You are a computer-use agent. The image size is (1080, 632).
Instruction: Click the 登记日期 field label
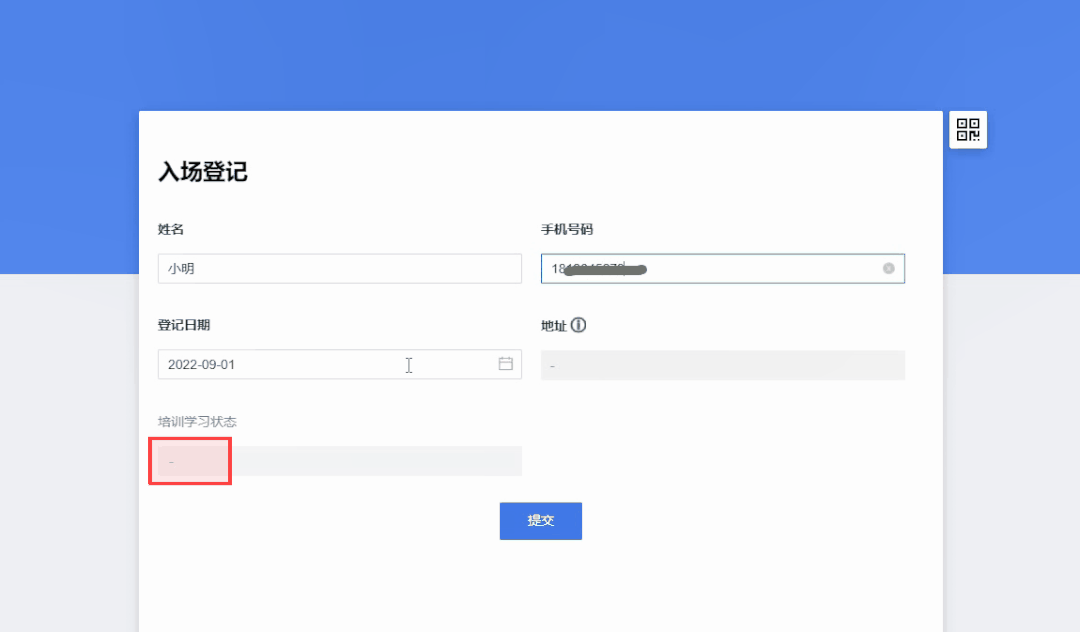[184, 325]
